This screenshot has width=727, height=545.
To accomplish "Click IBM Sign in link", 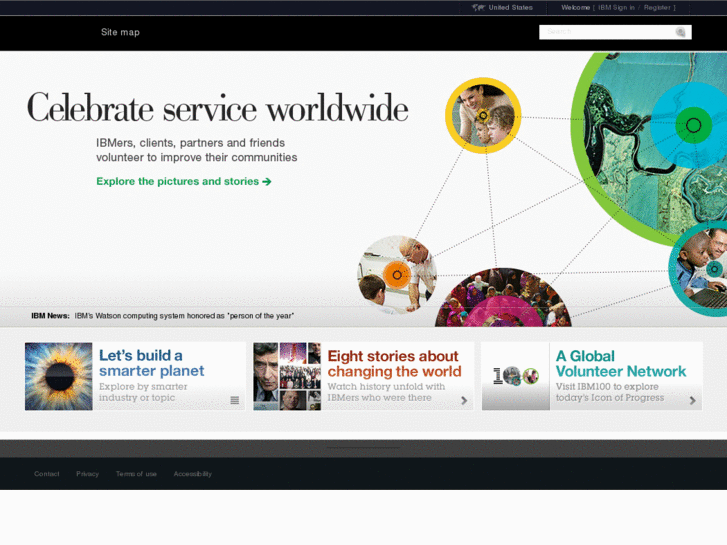I will pos(616,7).
